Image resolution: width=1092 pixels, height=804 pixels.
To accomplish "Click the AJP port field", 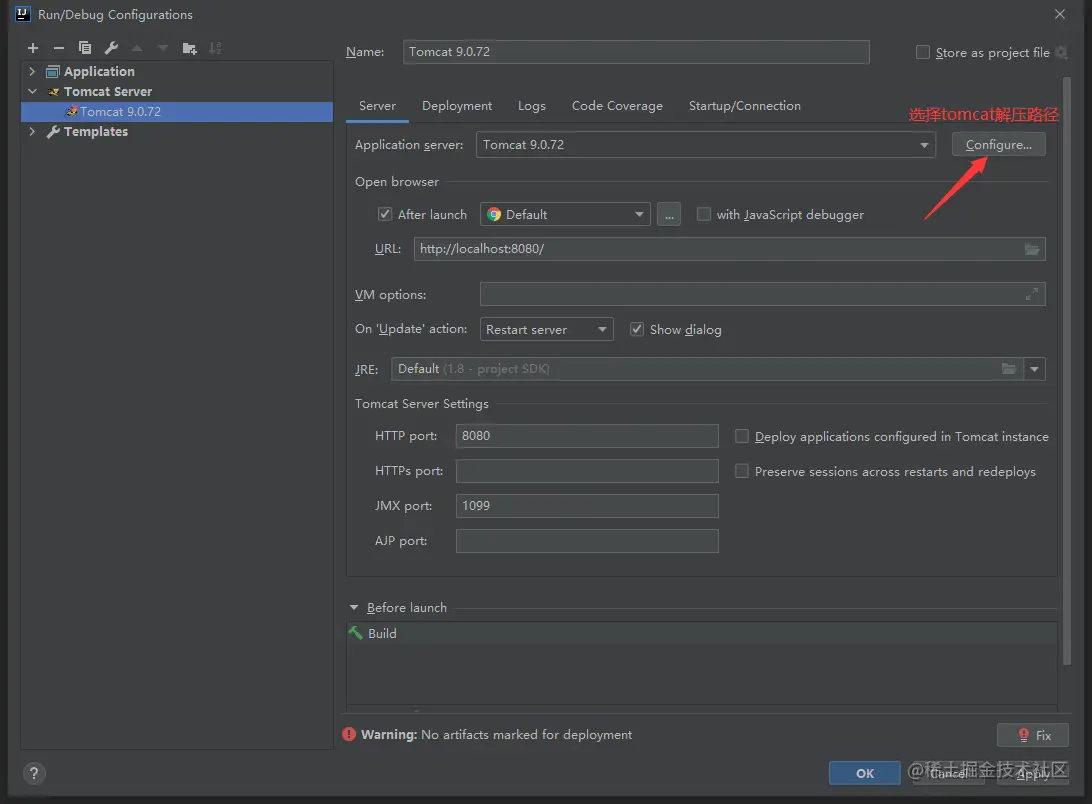I will tap(587, 541).
